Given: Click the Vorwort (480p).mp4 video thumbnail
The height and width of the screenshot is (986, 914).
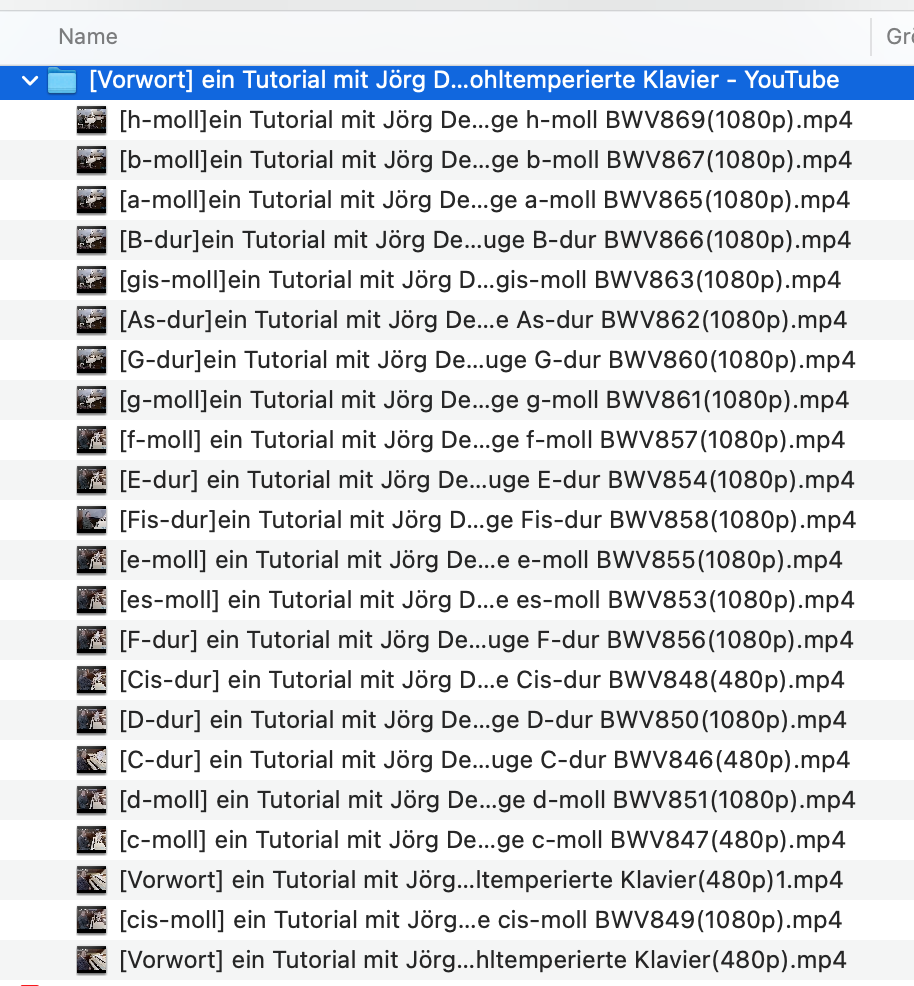Looking at the screenshot, I should 92,960.
